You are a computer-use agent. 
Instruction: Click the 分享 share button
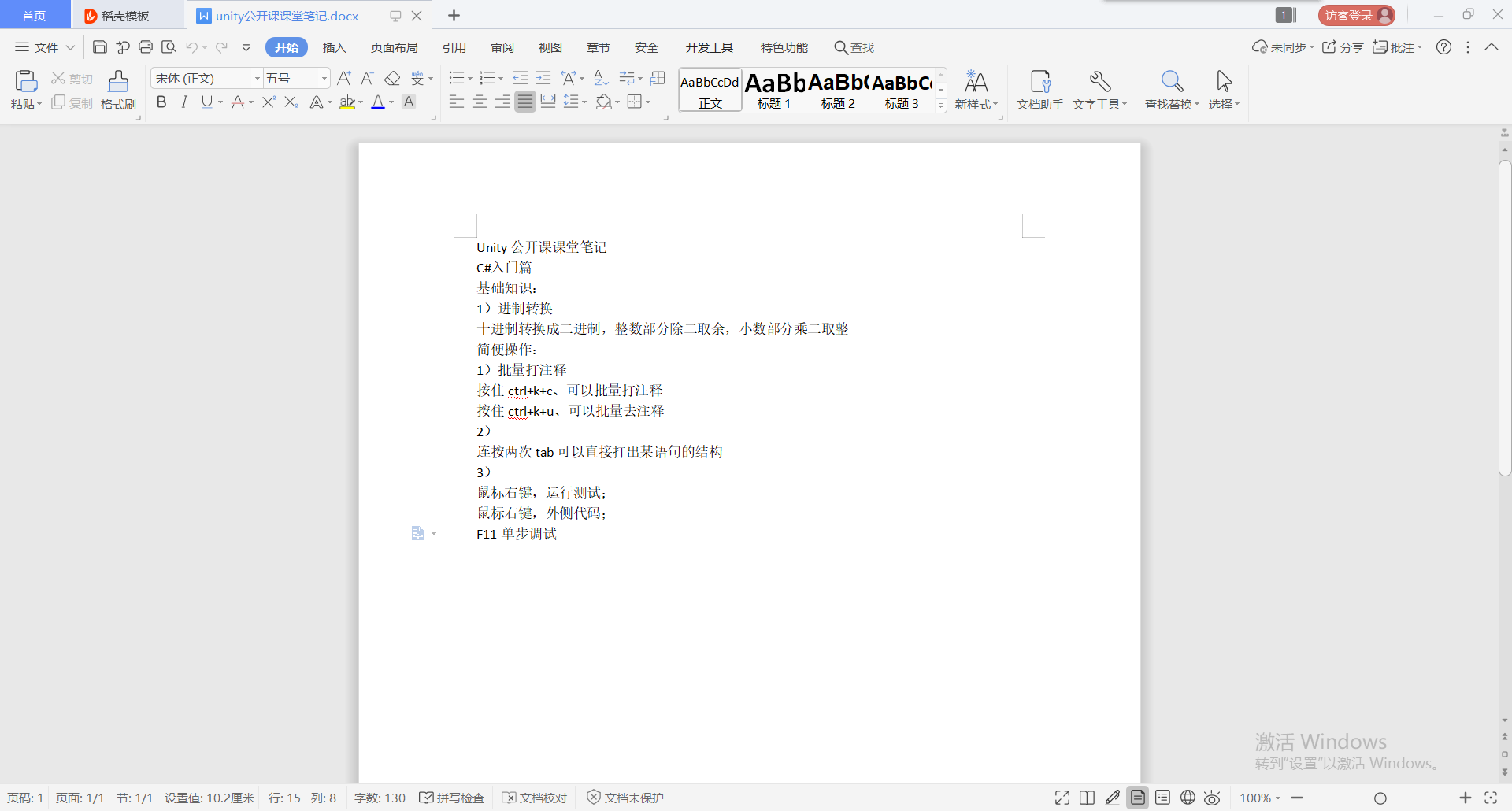(1343, 47)
